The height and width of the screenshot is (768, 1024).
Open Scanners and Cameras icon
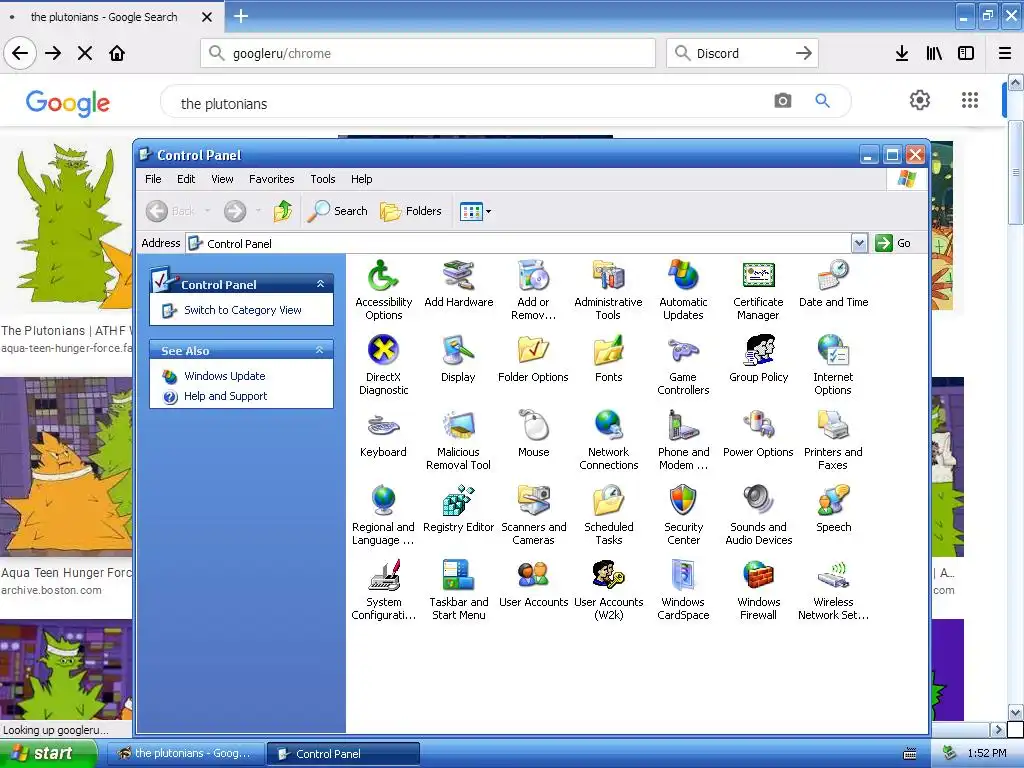pos(534,515)
